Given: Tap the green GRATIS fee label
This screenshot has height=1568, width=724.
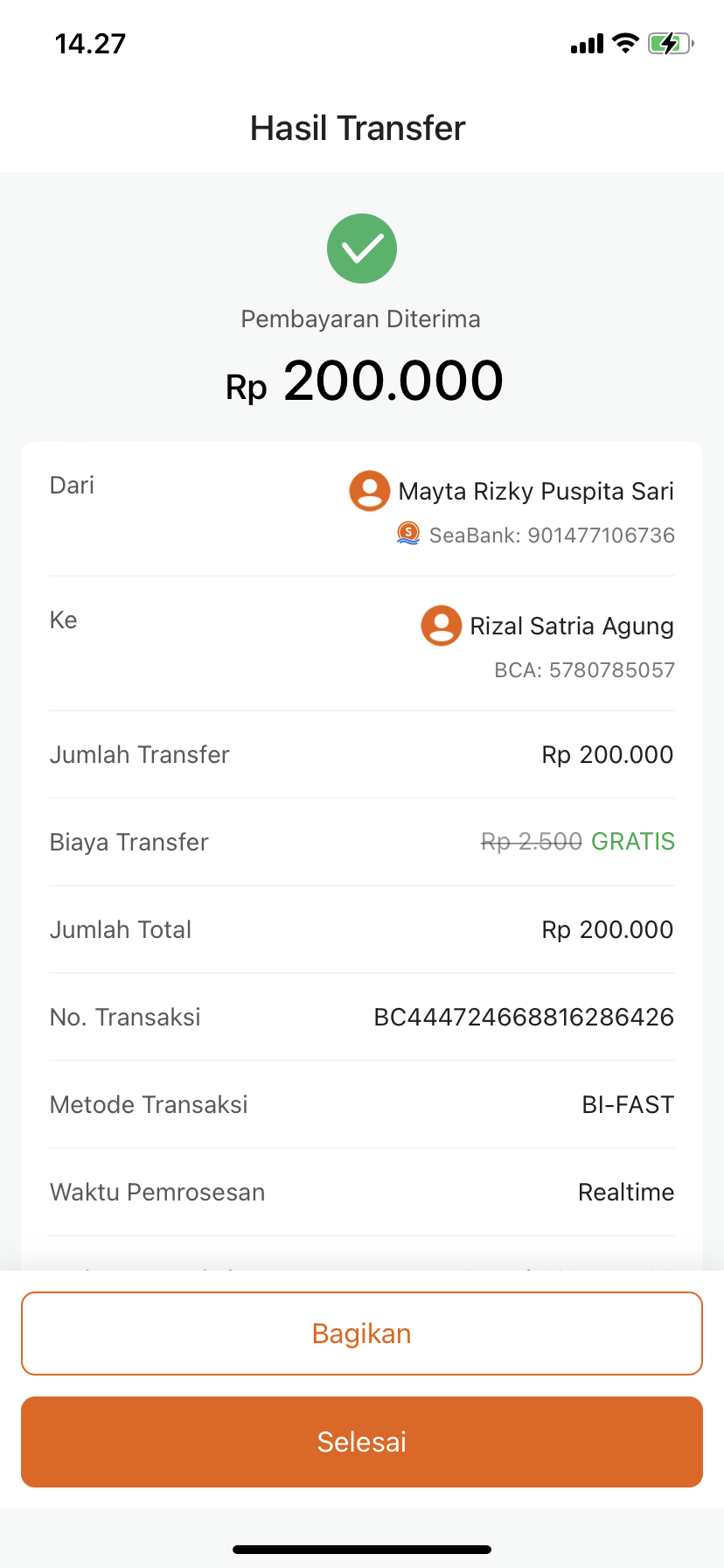Looking at the screenshot, I should 633,842.
